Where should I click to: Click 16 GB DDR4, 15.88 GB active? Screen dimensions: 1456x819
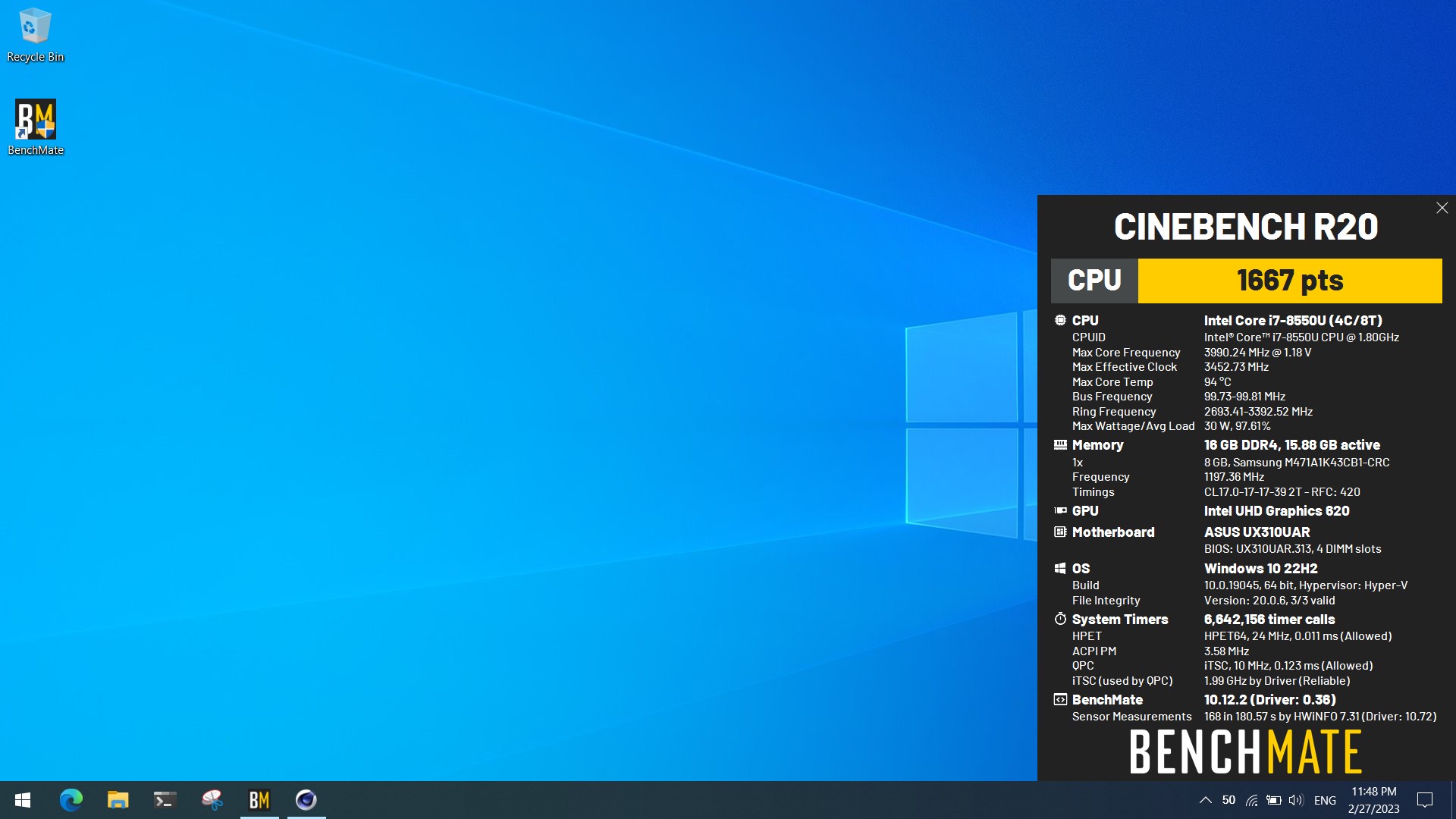click(x=1292, y=445)
